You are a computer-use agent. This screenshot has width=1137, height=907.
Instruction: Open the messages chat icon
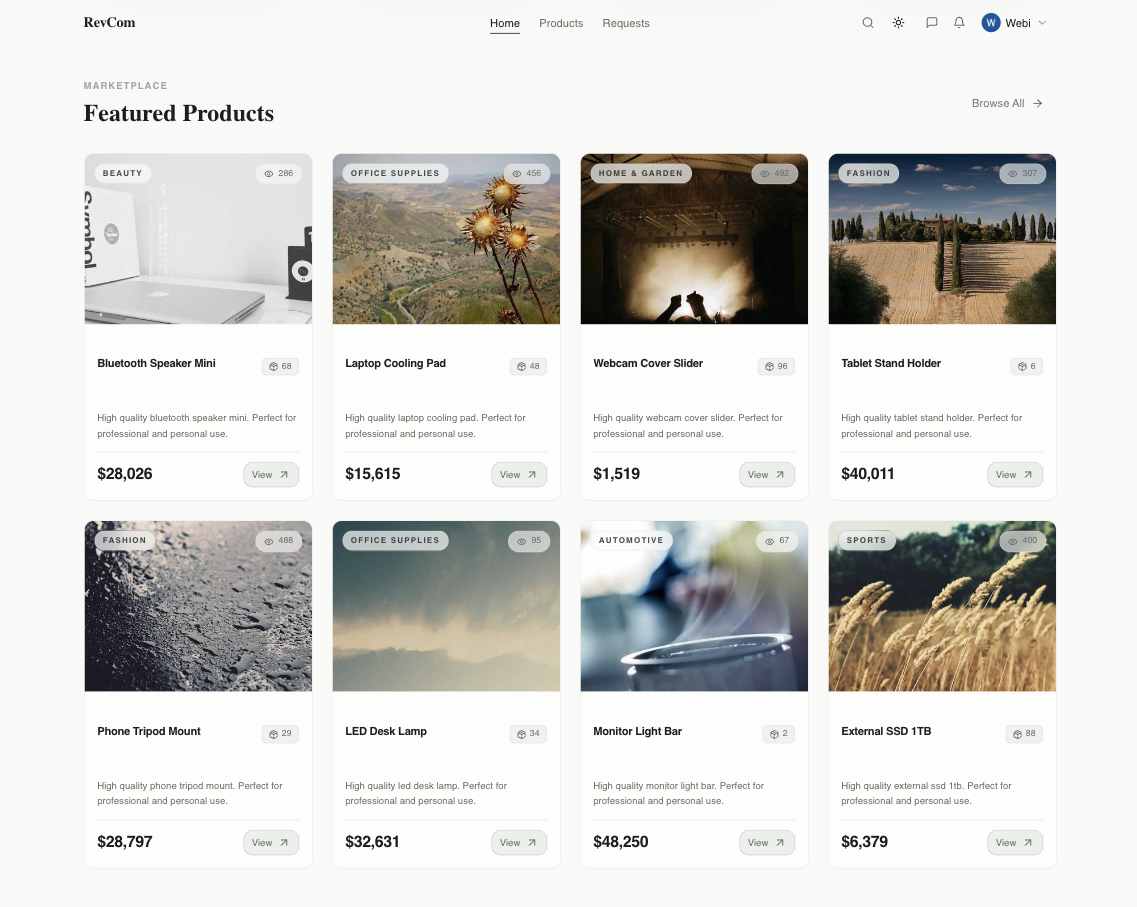[932, 23]
